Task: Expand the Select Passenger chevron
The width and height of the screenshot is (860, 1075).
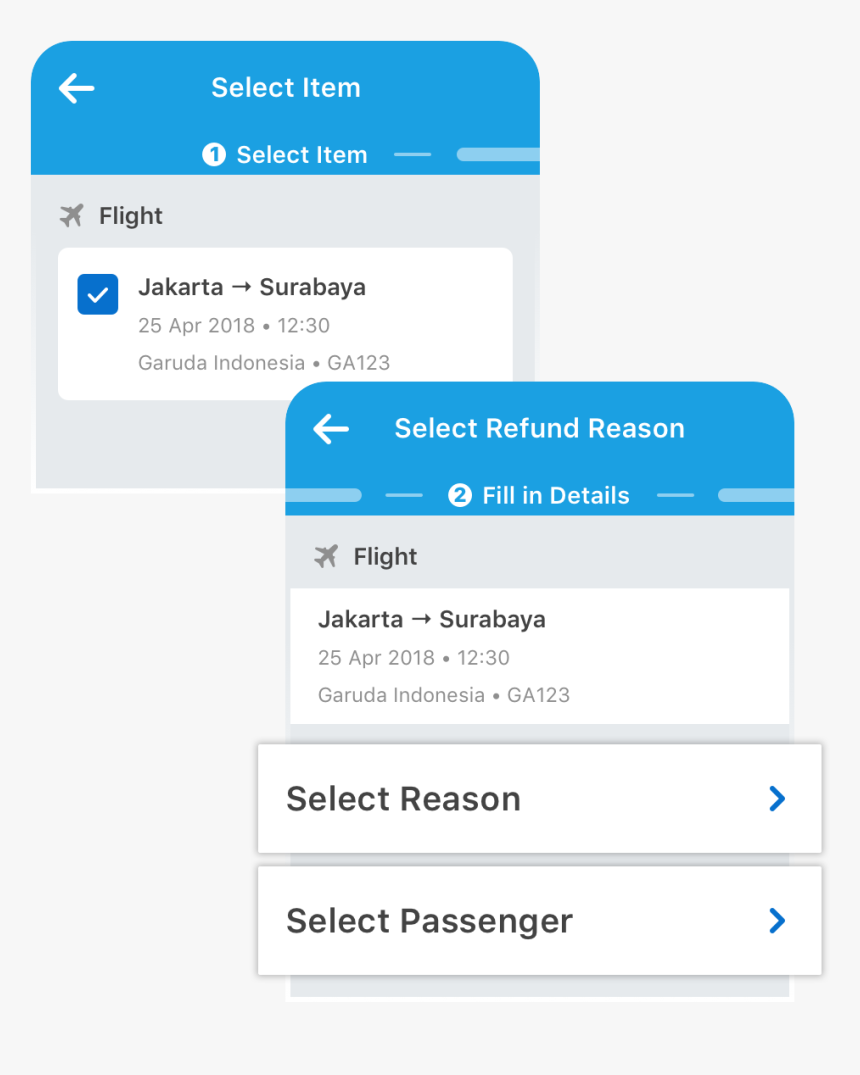Action: tap(777, 921)
